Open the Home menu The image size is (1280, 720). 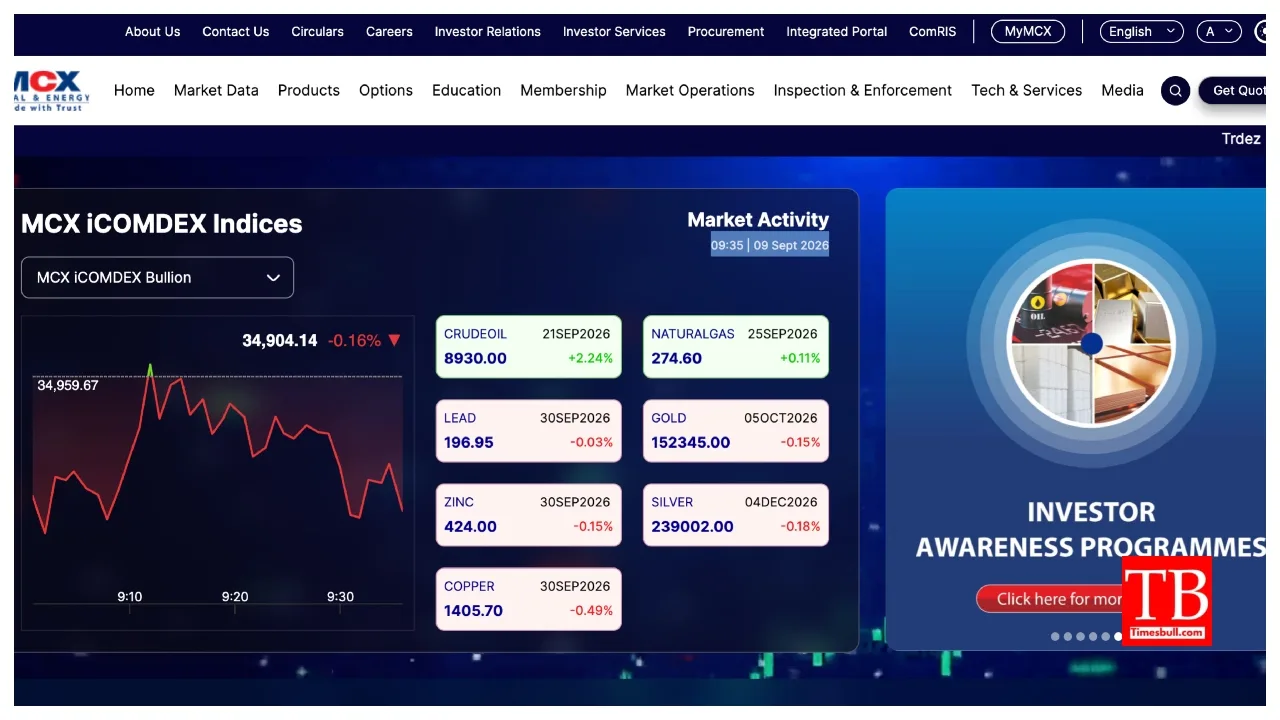tap(134, 90)
